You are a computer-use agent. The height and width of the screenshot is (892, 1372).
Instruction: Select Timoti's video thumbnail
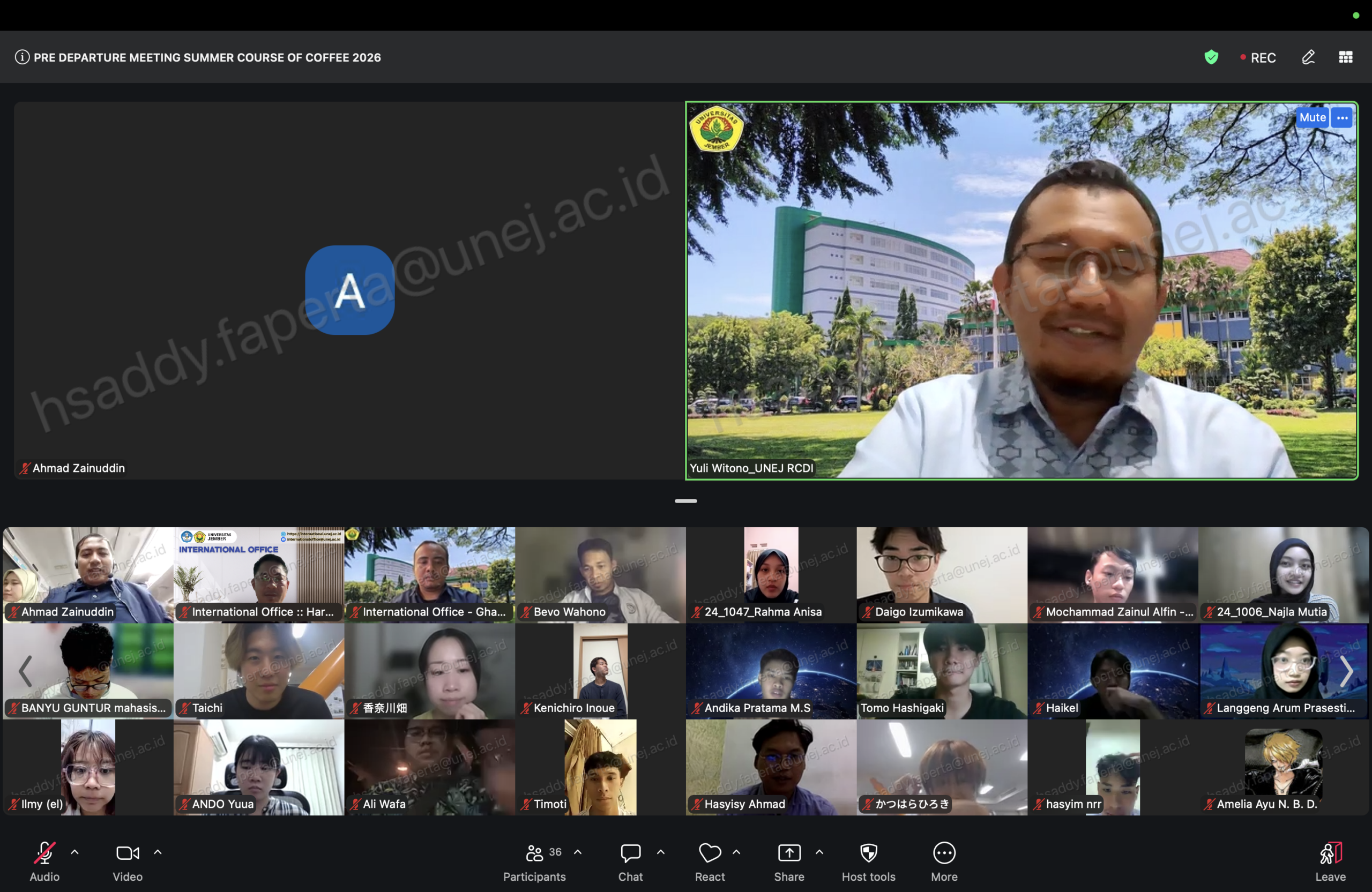[x=601, y=767]
